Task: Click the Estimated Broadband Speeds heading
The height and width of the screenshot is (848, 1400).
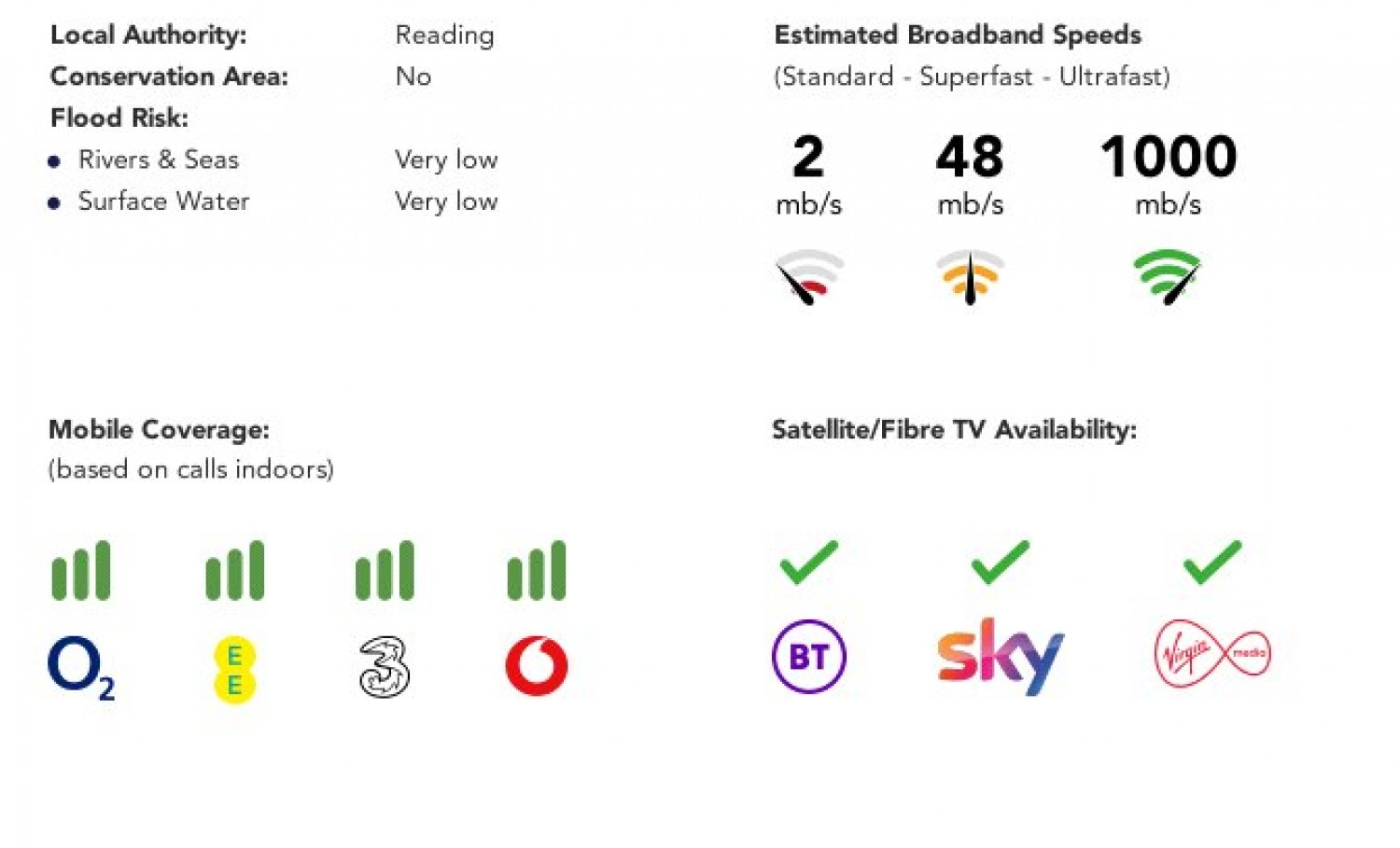Action: tap(958, 35)
